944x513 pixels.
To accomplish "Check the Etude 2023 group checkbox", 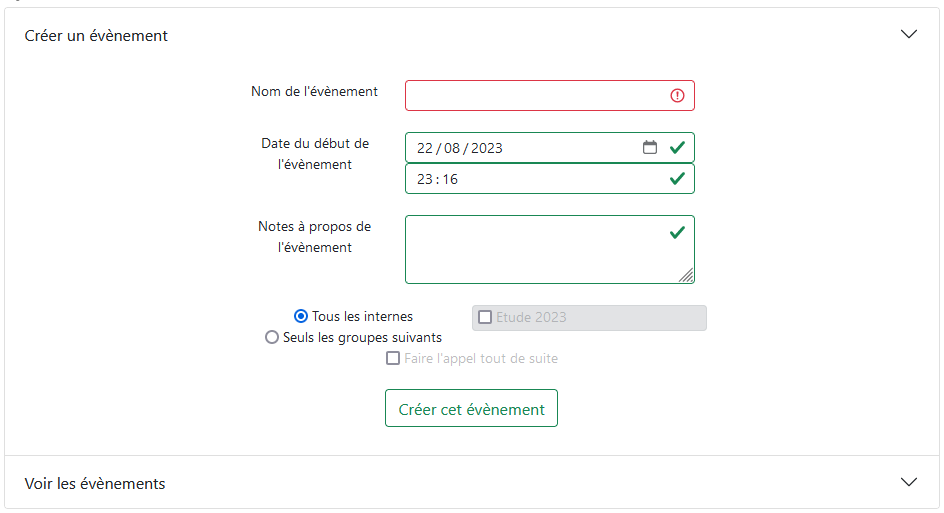I will tap(485, 317).
